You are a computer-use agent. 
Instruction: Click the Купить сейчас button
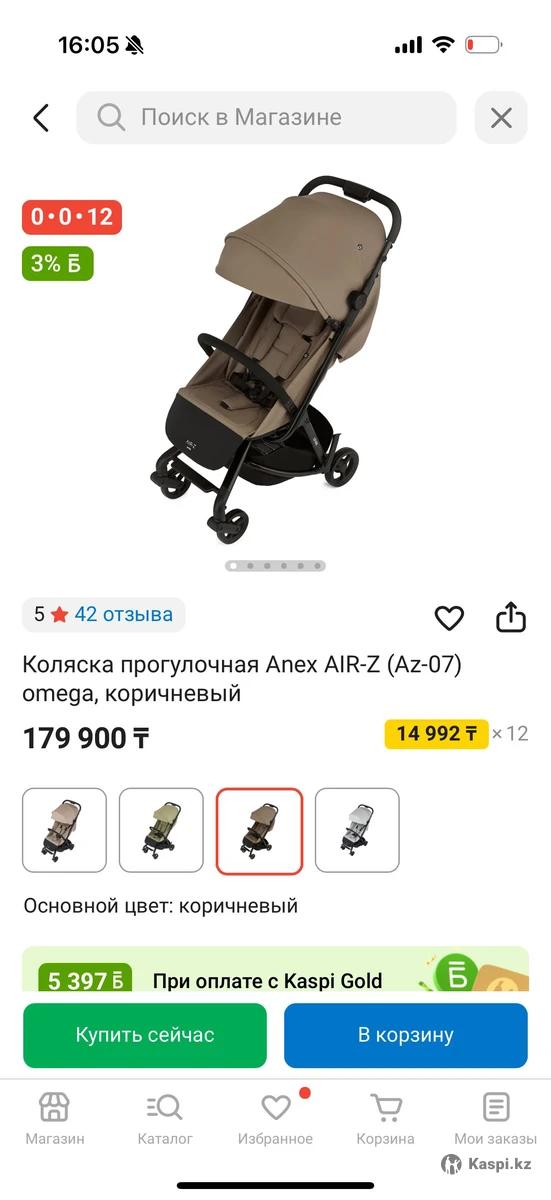[x=145, y=1035]
